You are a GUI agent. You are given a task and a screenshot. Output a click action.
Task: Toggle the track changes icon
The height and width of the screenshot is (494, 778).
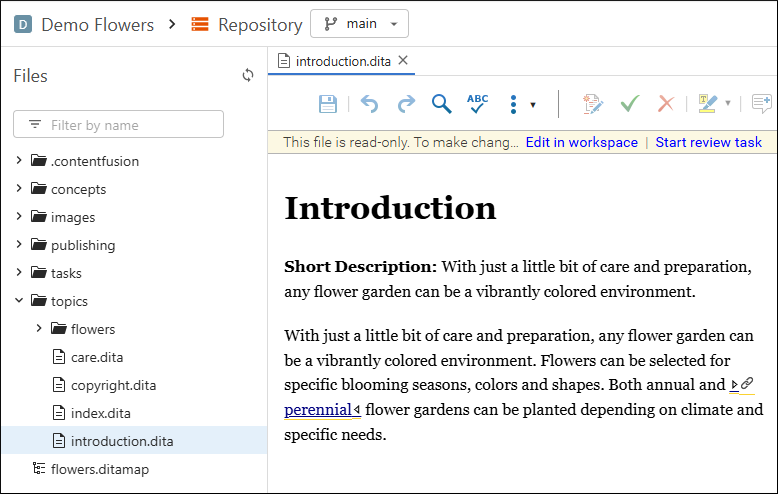pos(593,104)
